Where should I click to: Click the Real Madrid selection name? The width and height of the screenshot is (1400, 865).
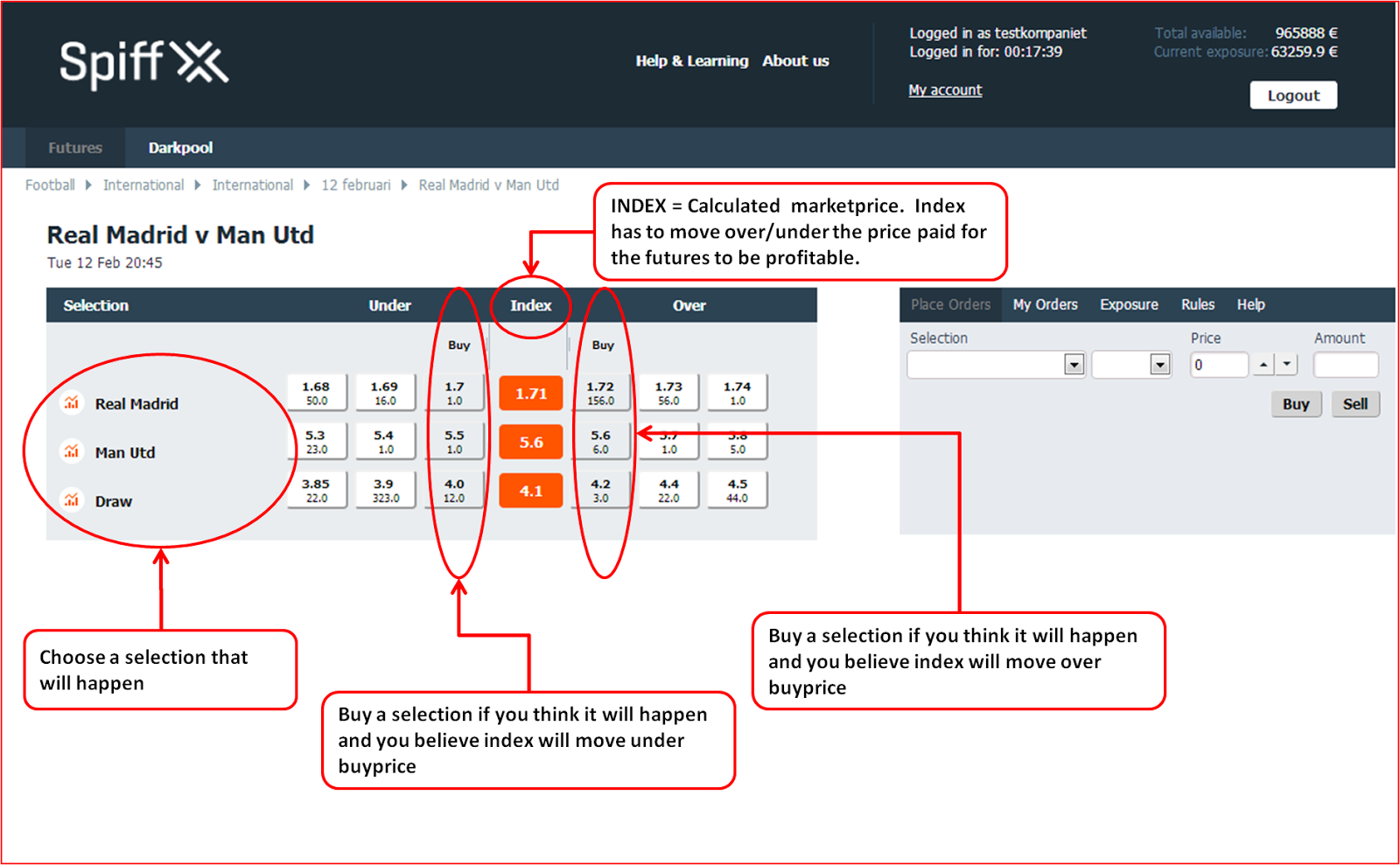(136, 404)
